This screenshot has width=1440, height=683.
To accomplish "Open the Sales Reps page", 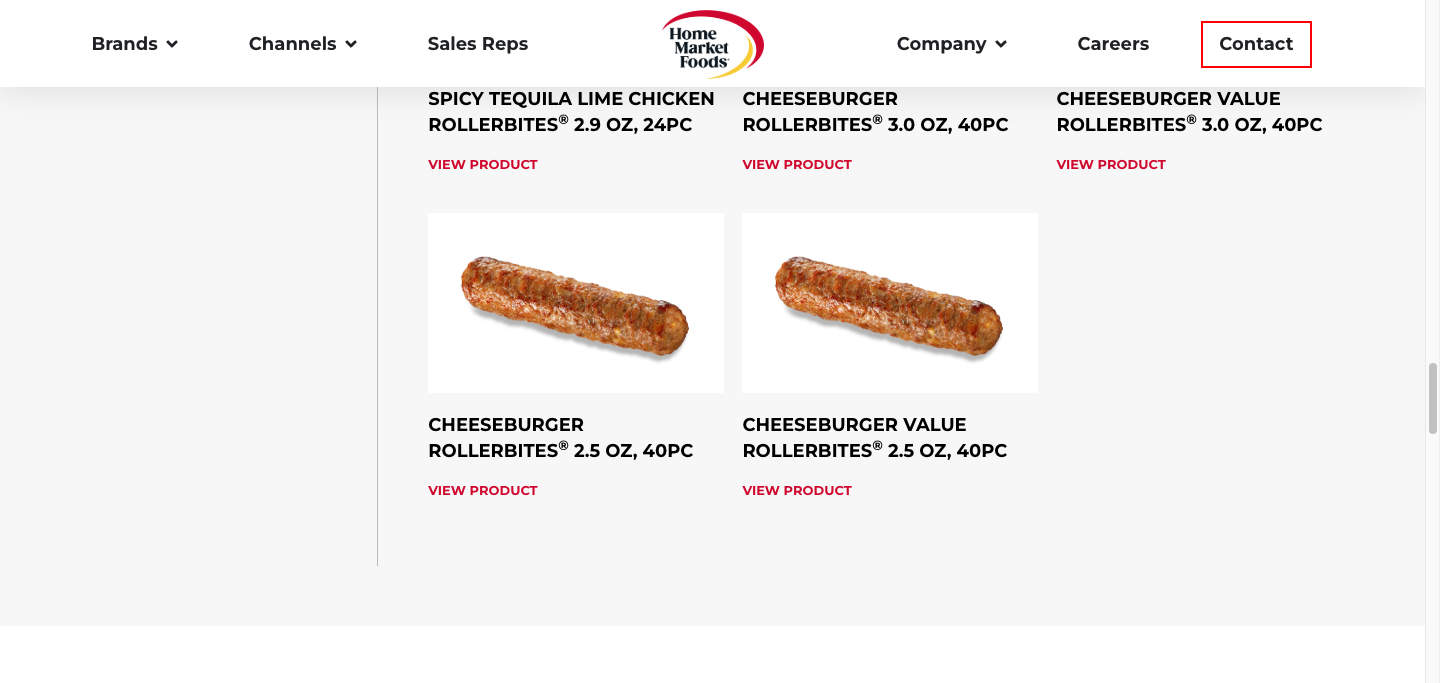I will 477,44.
